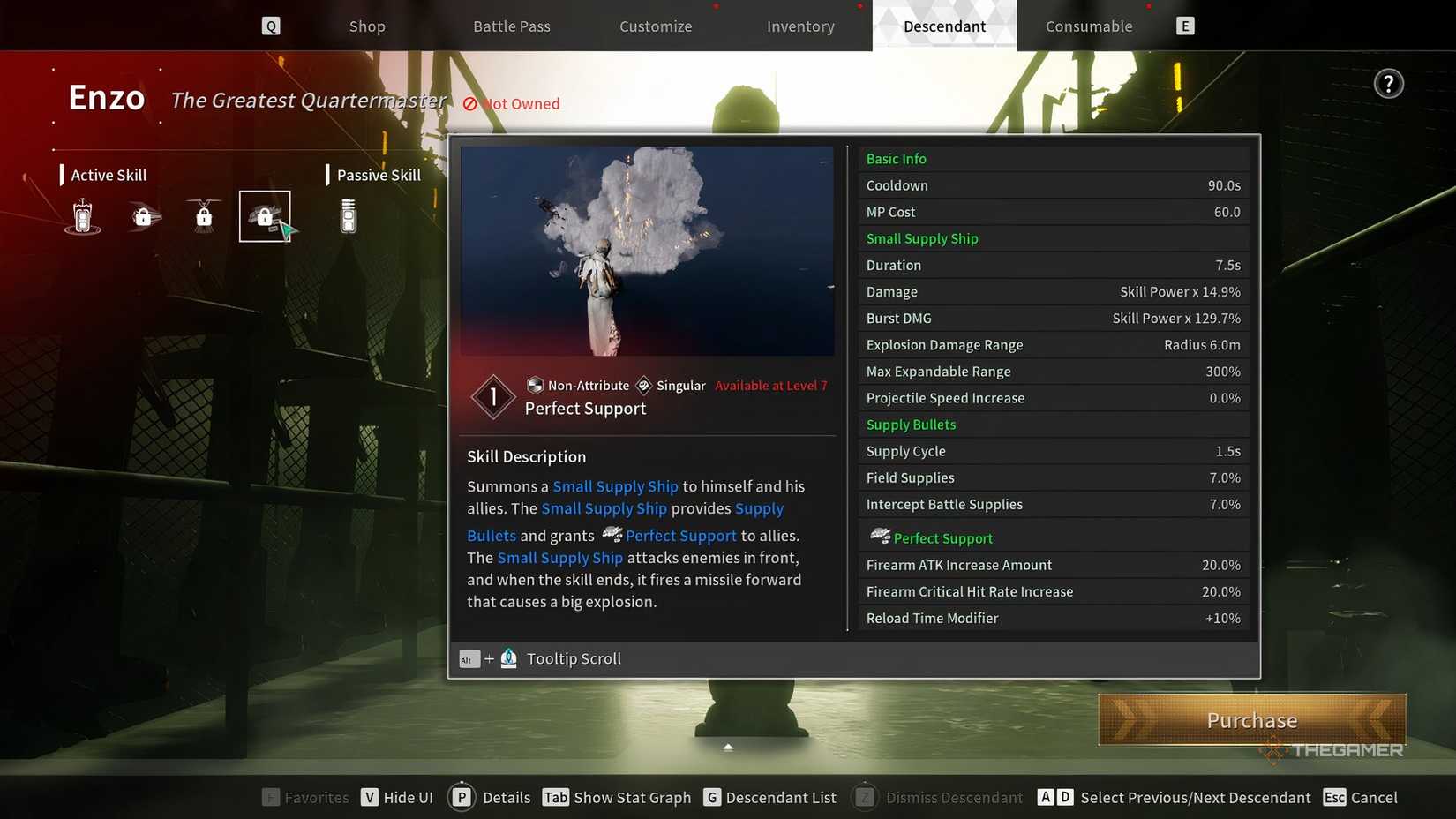Expand the small up arrow at bottom center
This screenshot has width=1456, height=819.
click(x=728, y=748)
